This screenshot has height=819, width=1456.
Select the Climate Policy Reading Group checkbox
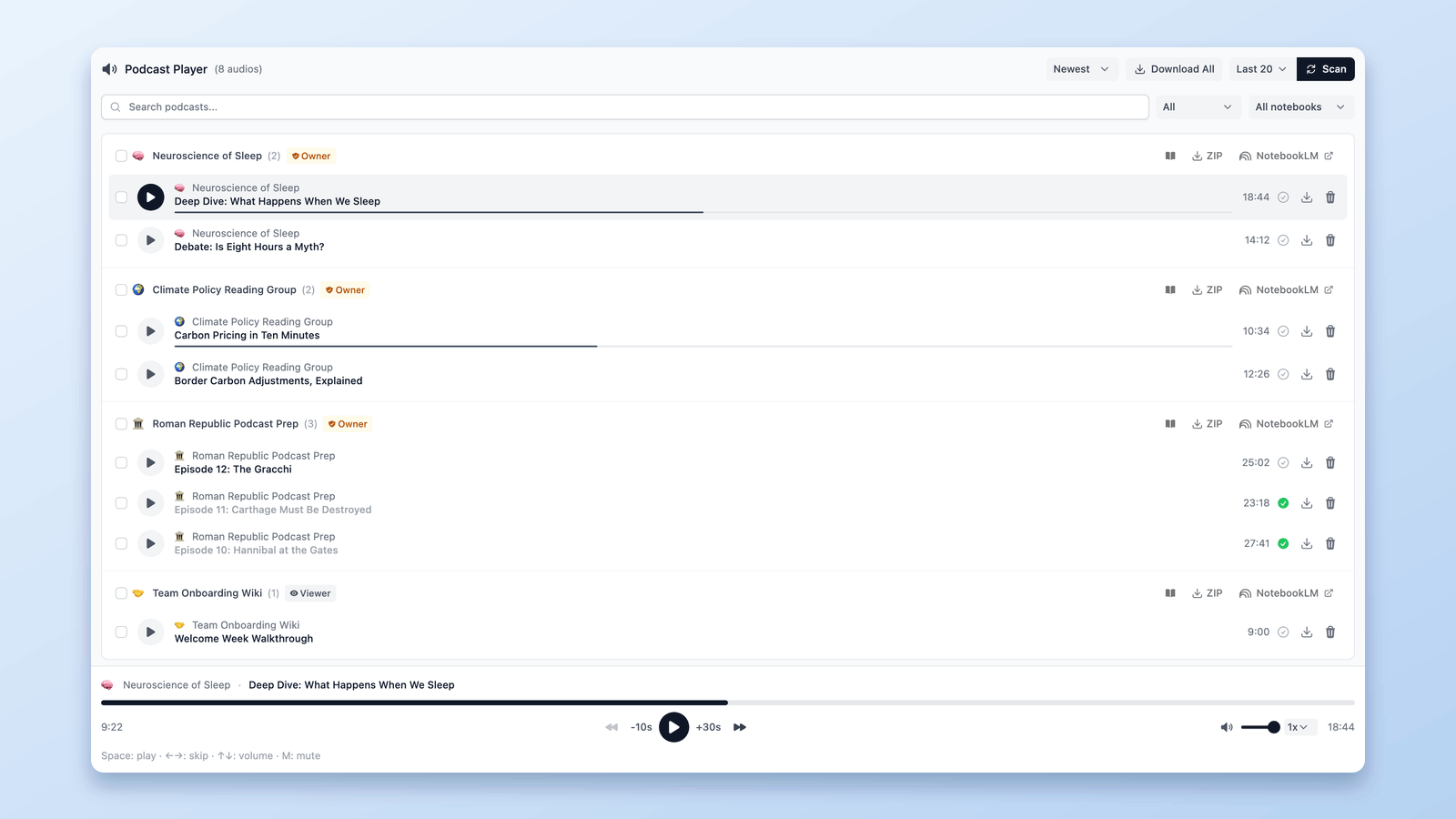click(121, 289)
